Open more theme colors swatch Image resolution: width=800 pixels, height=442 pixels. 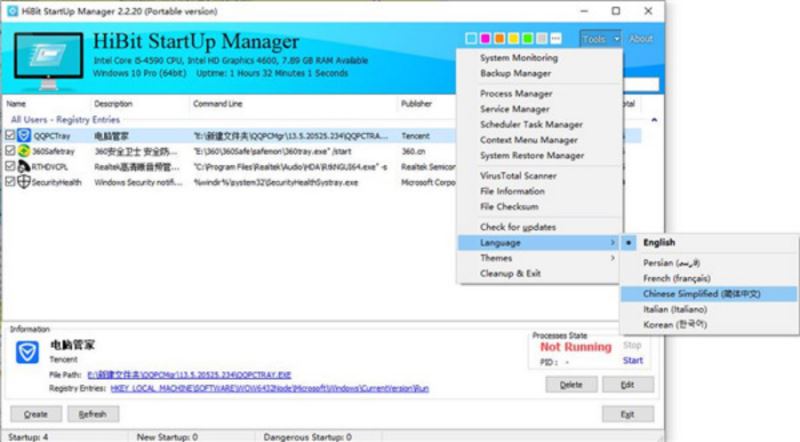pyautogui.click(x=556, y=38)
